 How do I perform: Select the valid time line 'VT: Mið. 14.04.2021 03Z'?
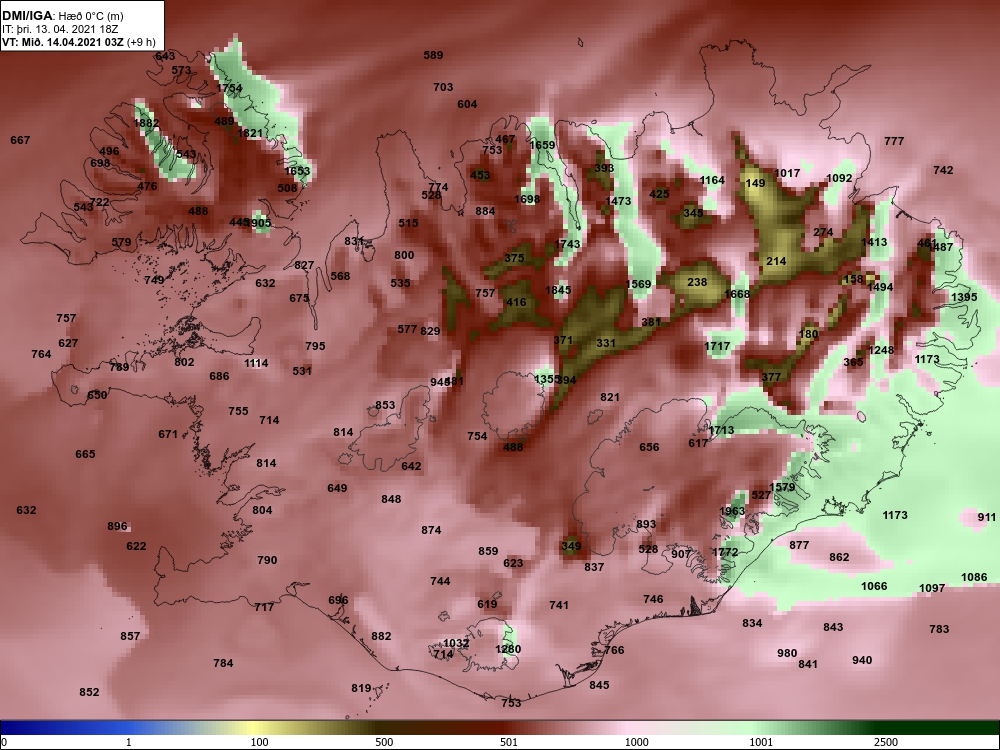point(64,43)
